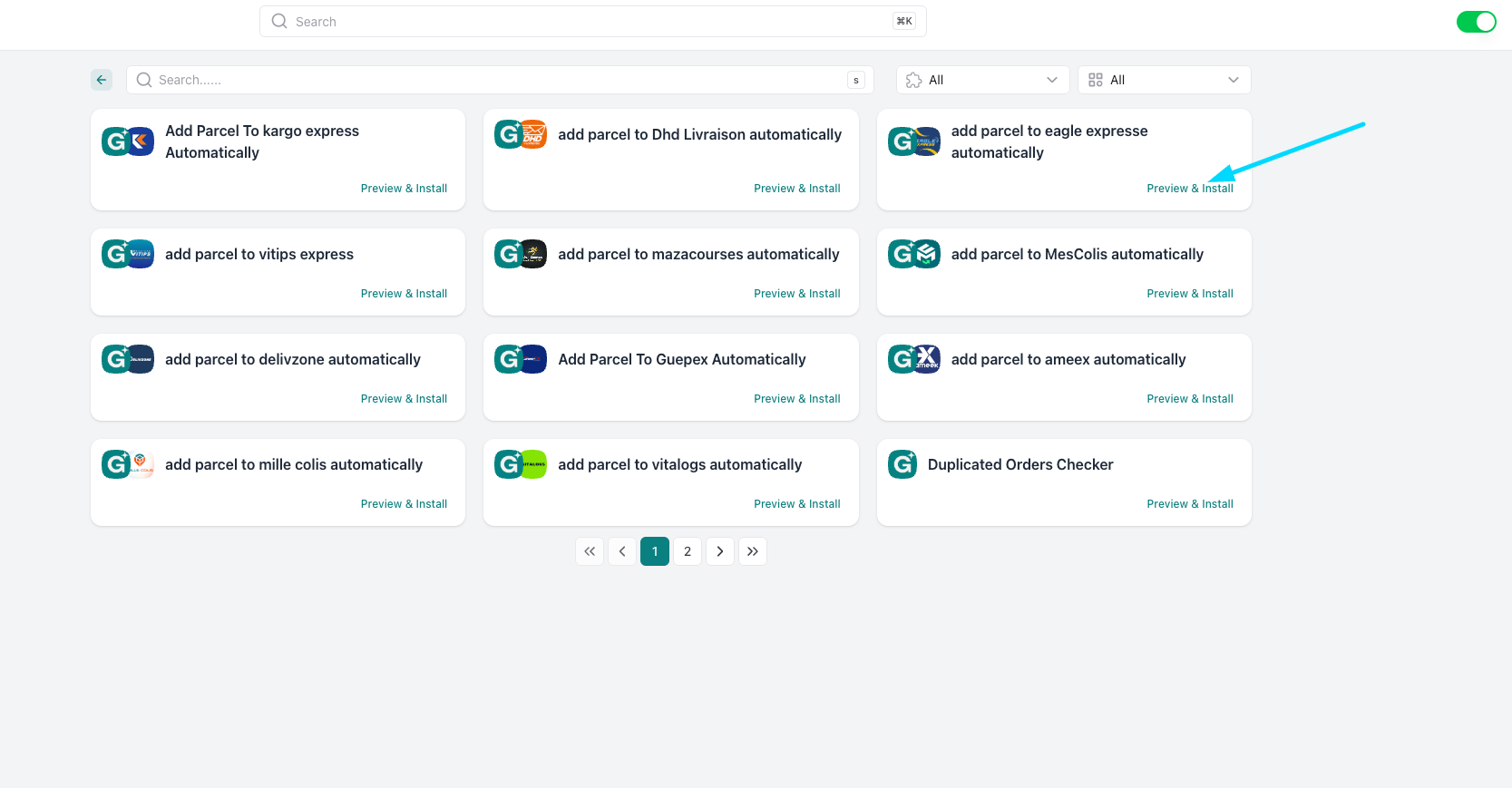Image resolution: width=1512 pixels, height=788 pixels.
Task: Select page 2 in pagination
Action: tap(688, 551)
